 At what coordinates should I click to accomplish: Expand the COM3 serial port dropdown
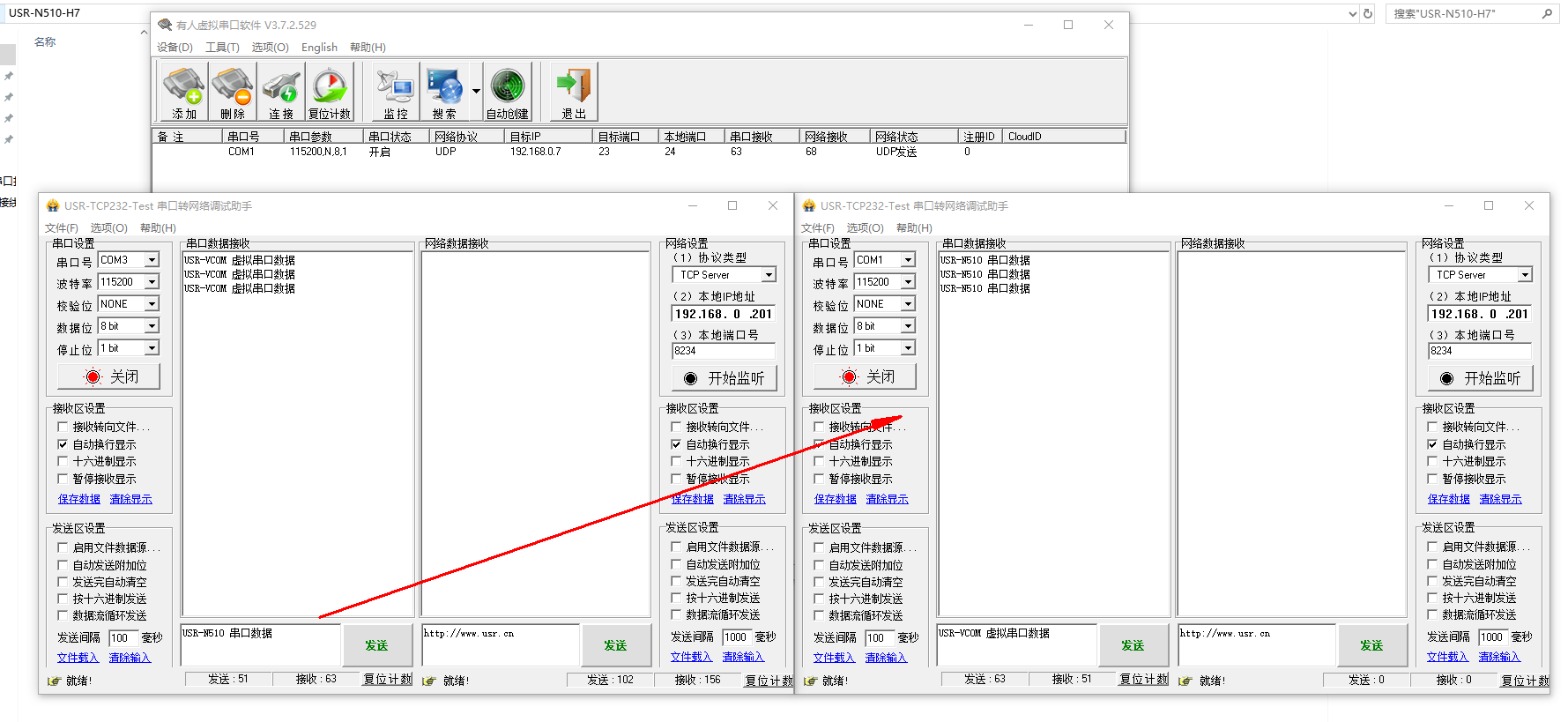click(152, 260)
